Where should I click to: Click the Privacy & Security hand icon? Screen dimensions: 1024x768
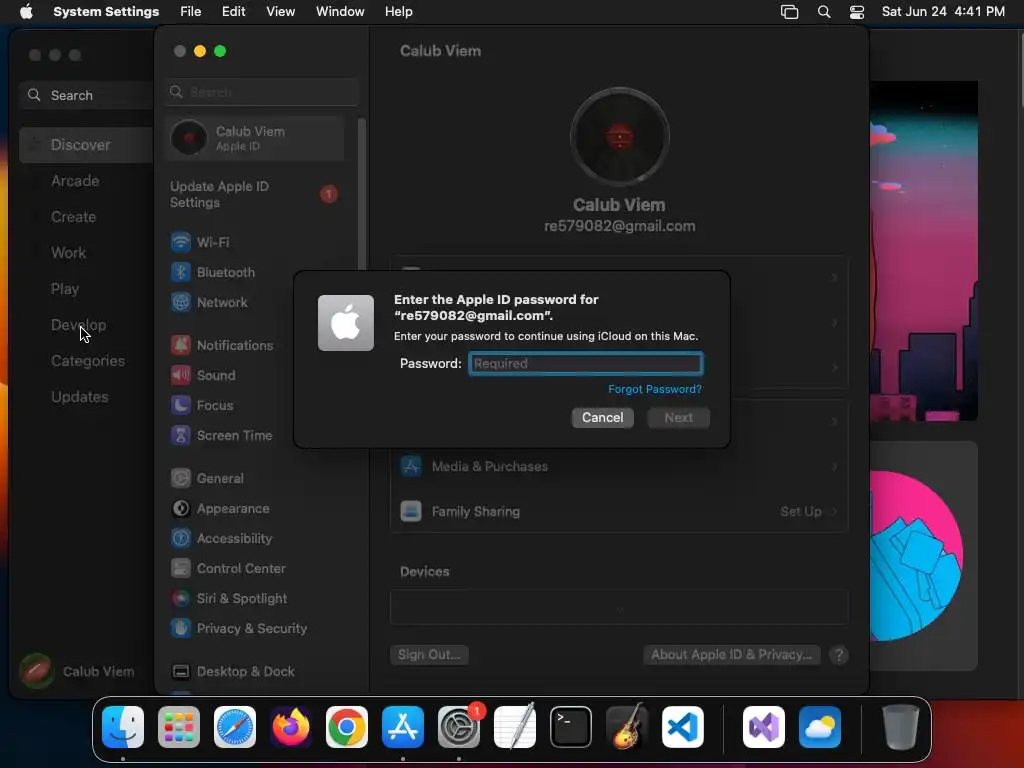click(x=181, y=628)
